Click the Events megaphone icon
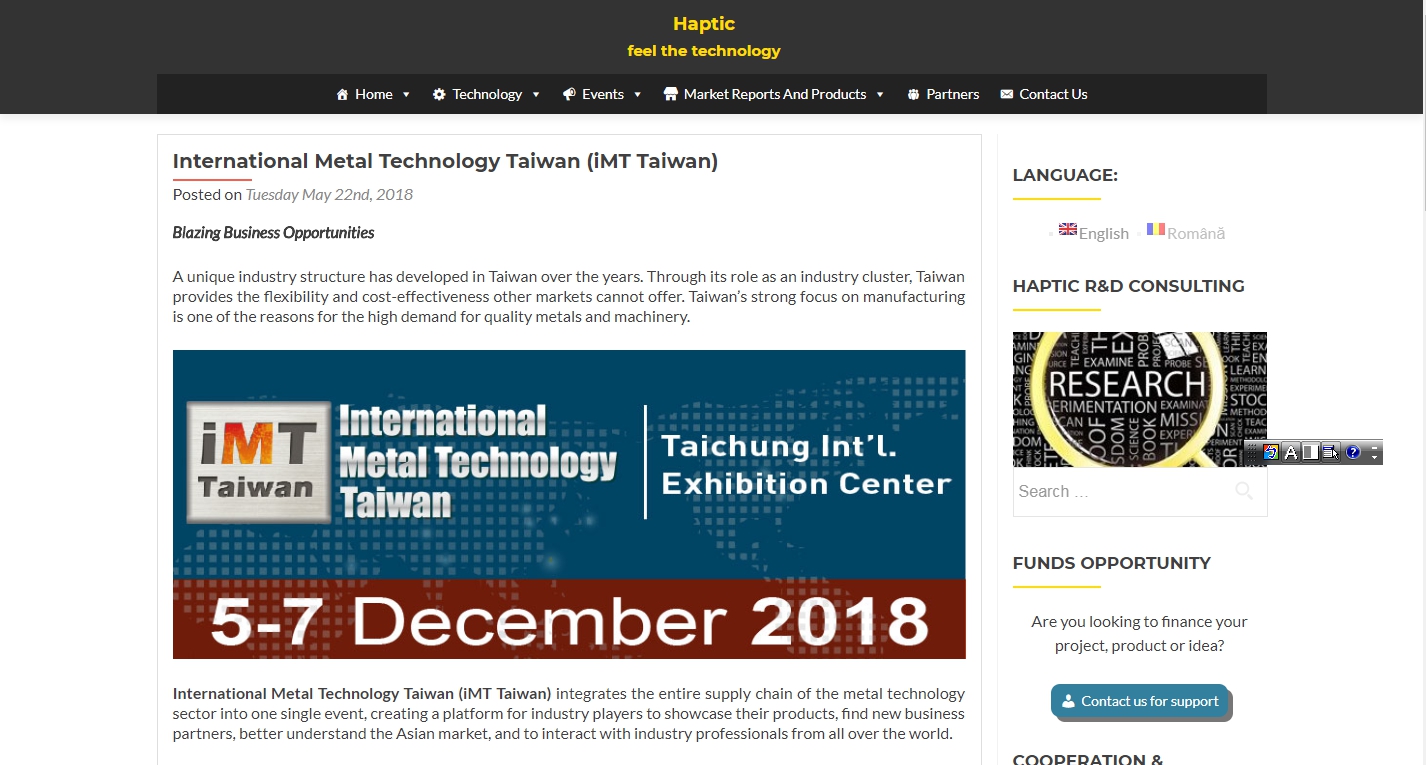1426x765 pixels. pos(569,94)
